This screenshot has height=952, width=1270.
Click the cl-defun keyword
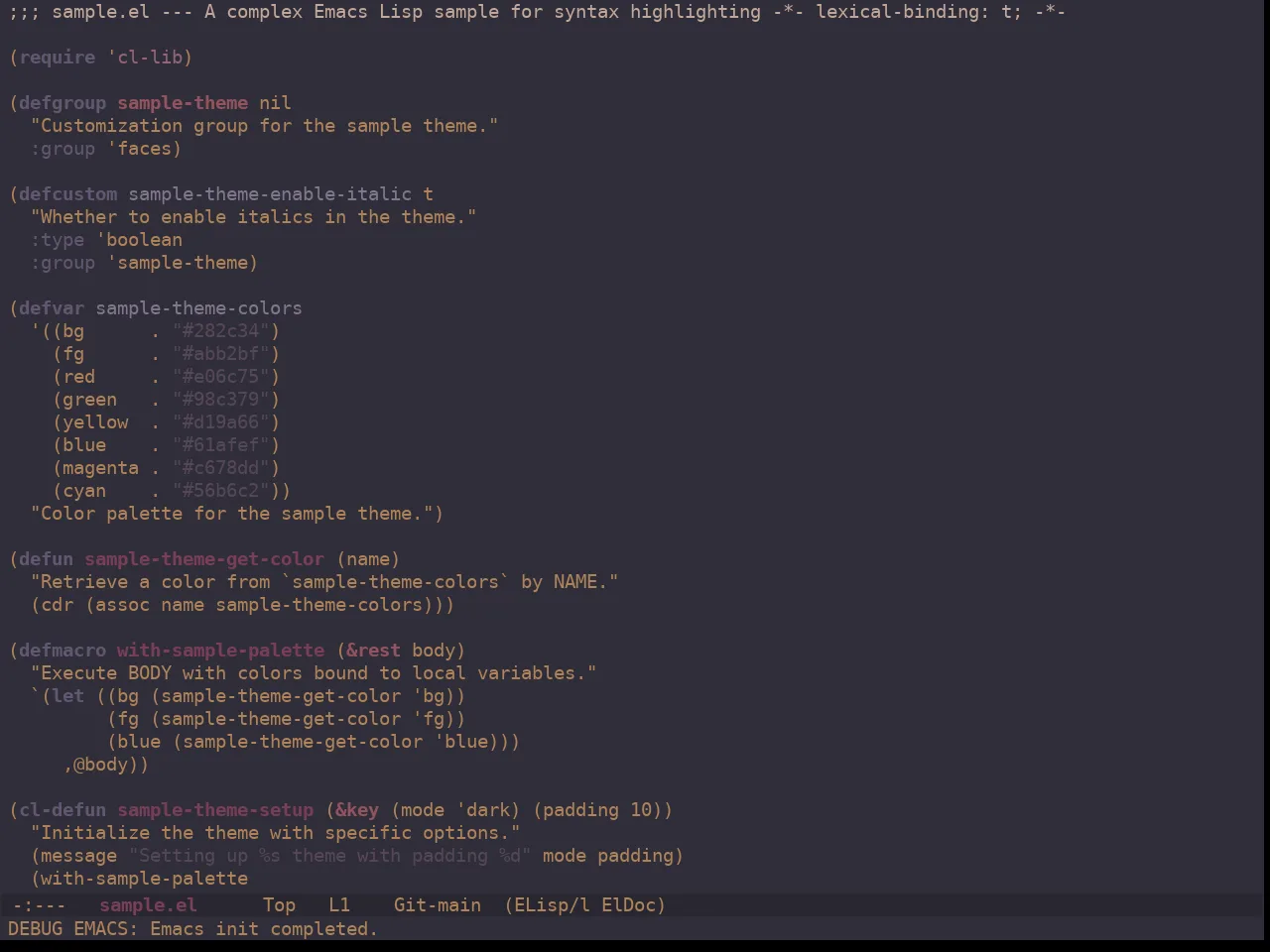[63, 810]
